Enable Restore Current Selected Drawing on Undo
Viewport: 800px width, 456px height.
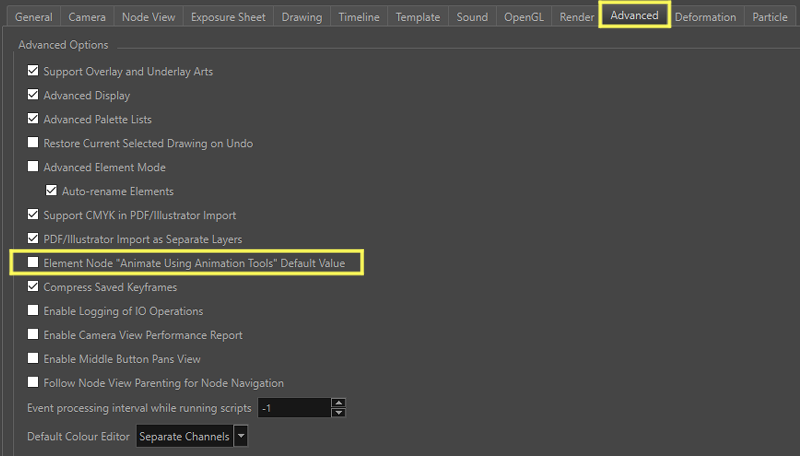pos(34,144)
